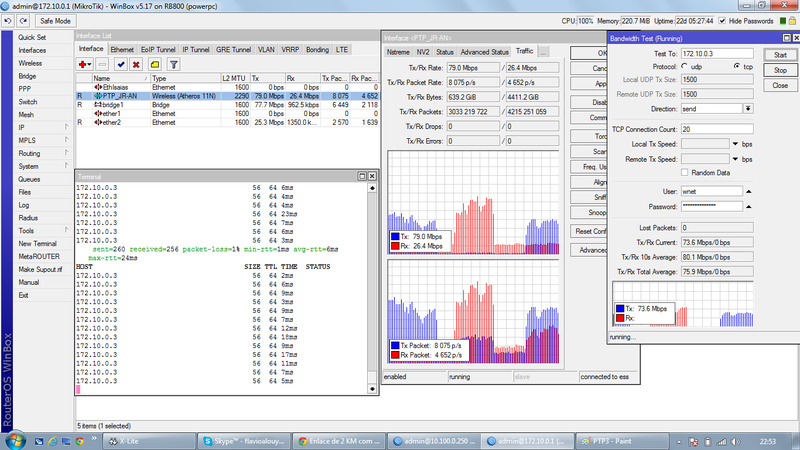Image resolution: width=800 pixels, height=450 pixels.
Task: Click the lock icon in WinBox toolbar
Action: click(792, 21)
